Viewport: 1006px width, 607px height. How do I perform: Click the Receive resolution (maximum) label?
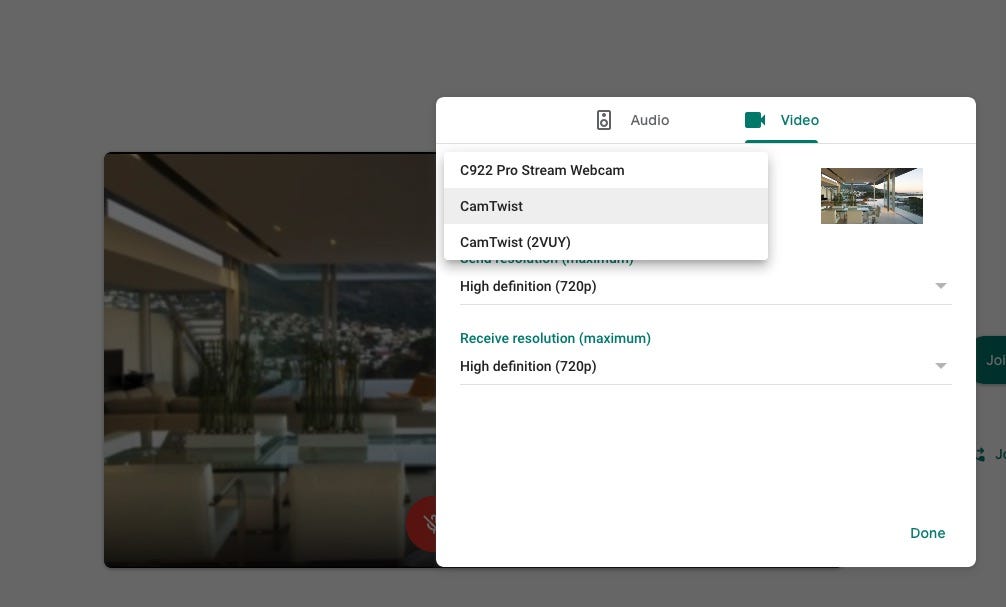click(x=555, y=338)
